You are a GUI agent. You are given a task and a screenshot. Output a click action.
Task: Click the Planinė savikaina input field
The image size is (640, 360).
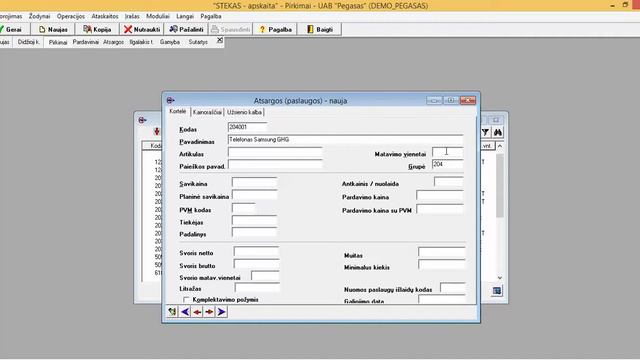point(255,195)
